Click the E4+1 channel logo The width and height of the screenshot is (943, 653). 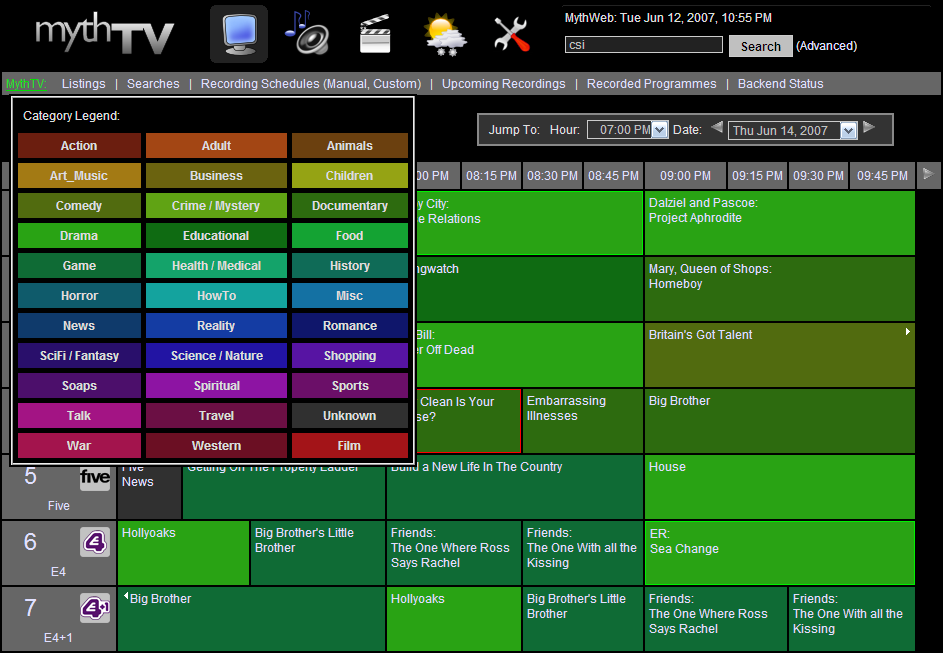click(95, 608)
